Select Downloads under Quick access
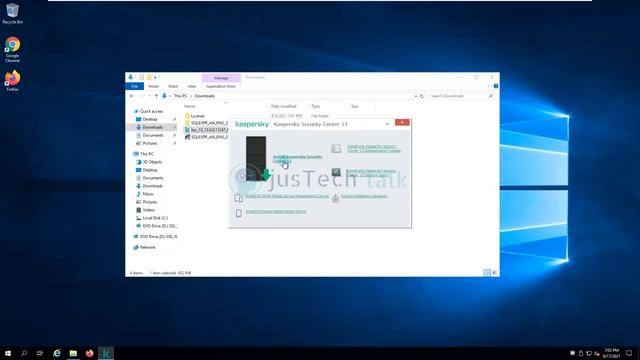 pos(153,127)
